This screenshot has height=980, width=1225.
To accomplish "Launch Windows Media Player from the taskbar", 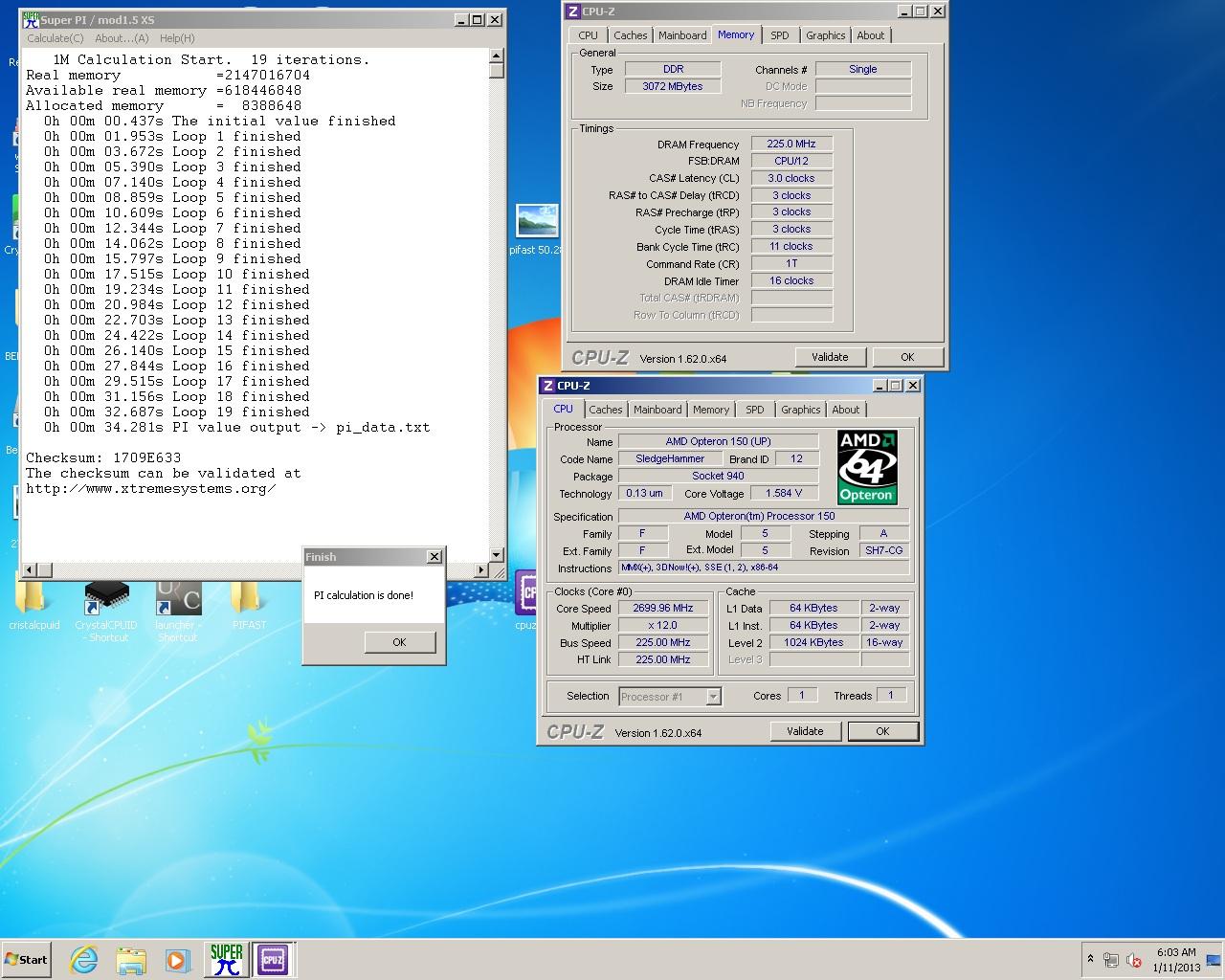I will coord(177,960).
